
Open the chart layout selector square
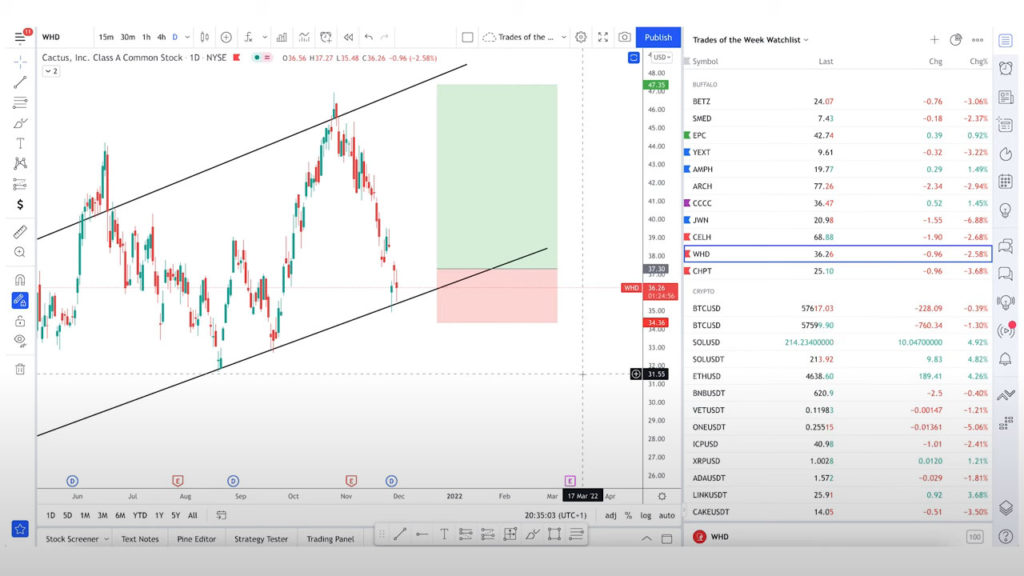coord(468,37)
